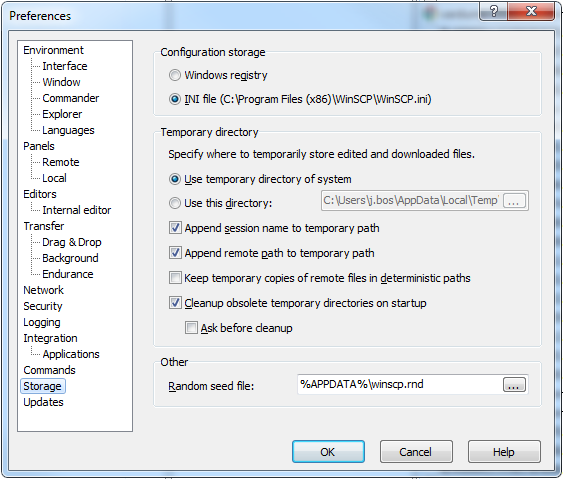
Task: Click the browse button for random seed file
Action: click(x=514, y=385)
